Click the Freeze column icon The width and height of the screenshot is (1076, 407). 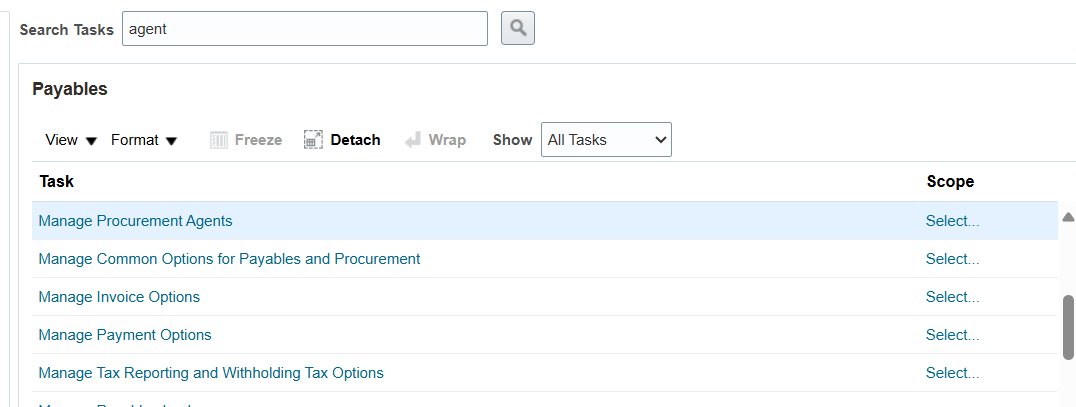point(219,140)
